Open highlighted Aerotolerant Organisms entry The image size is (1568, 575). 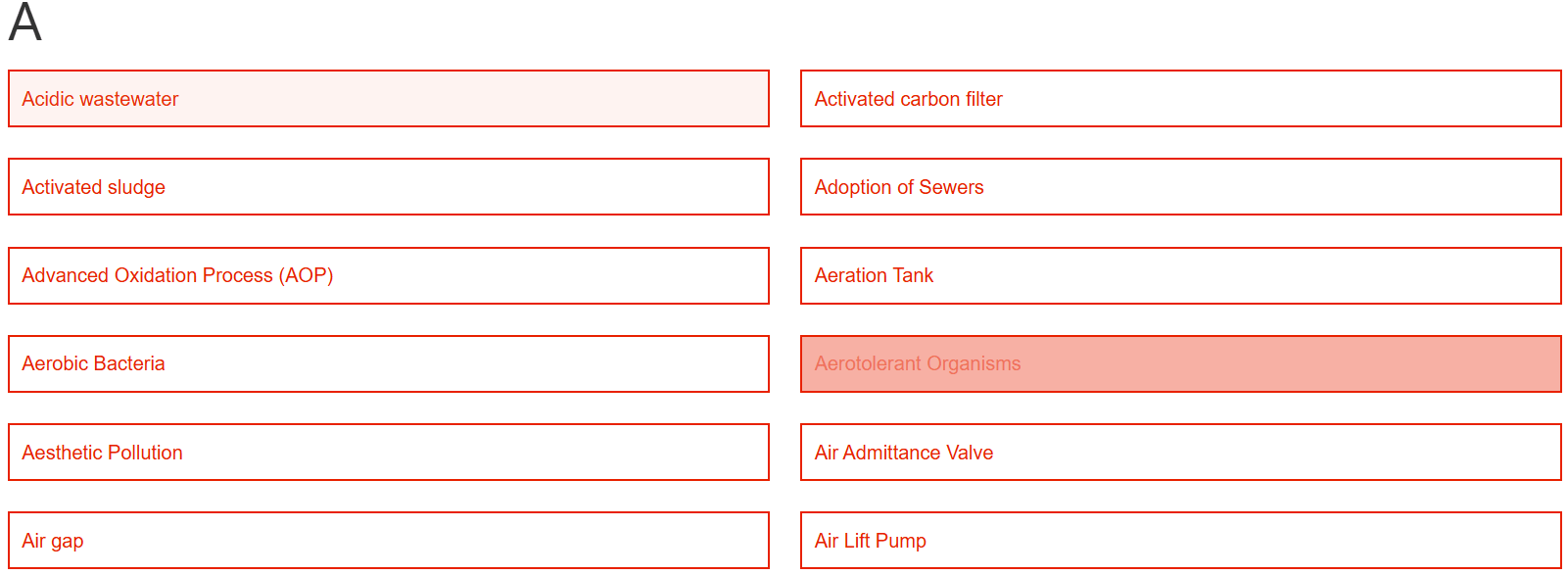tap(1181, 363)
